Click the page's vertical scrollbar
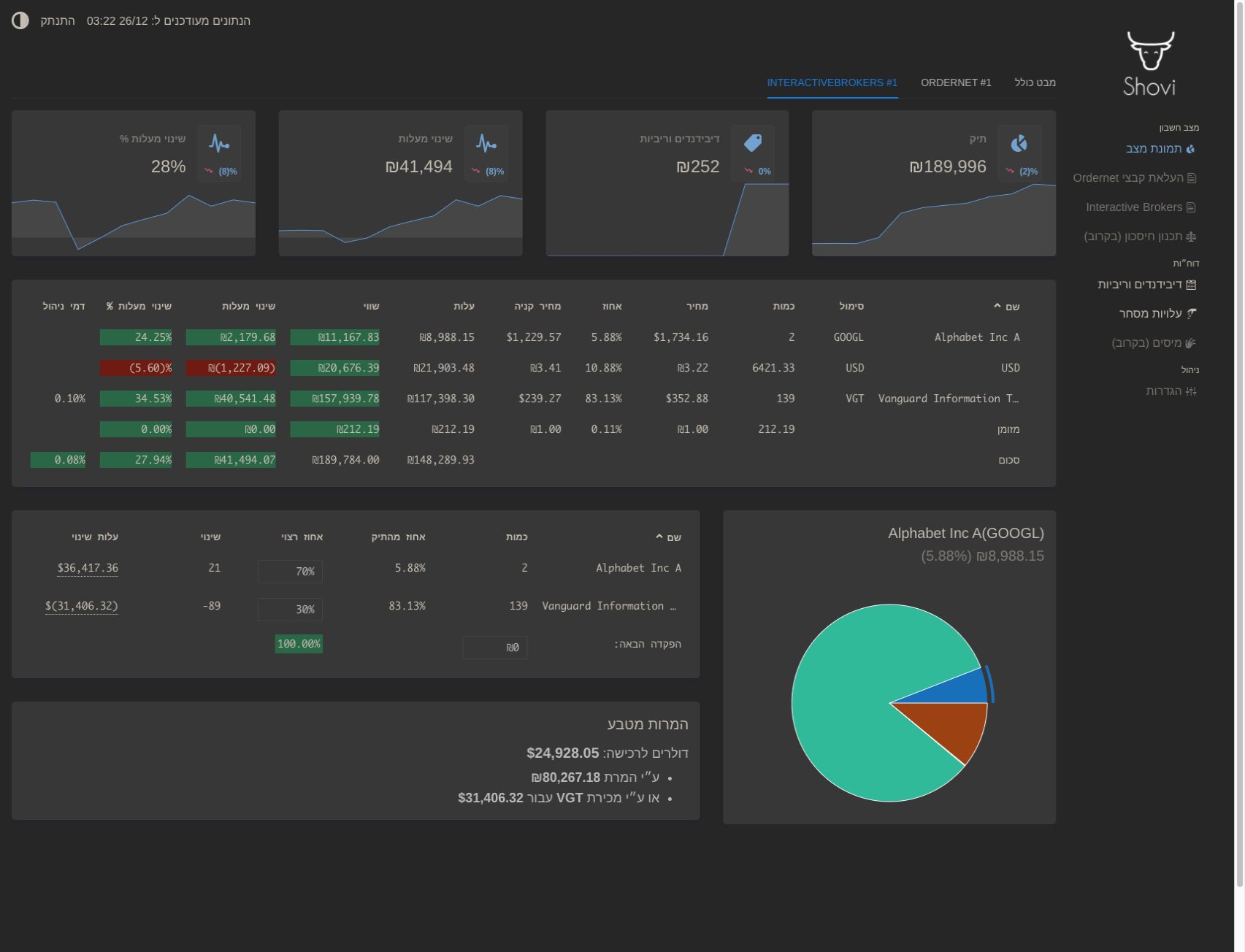Image resolution: width=1245 pixels, height=952 pixels. (x=1239, y=443)
